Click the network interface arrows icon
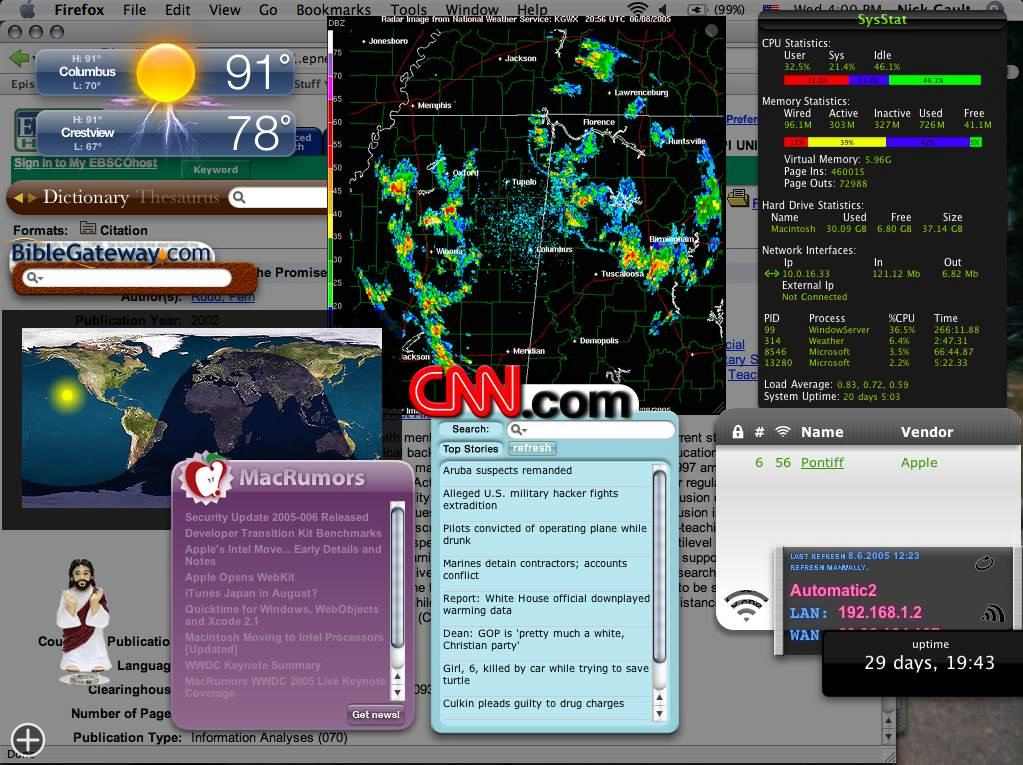Image resolution: width=1023 pixels, height=765 pixels. [771, 274]
